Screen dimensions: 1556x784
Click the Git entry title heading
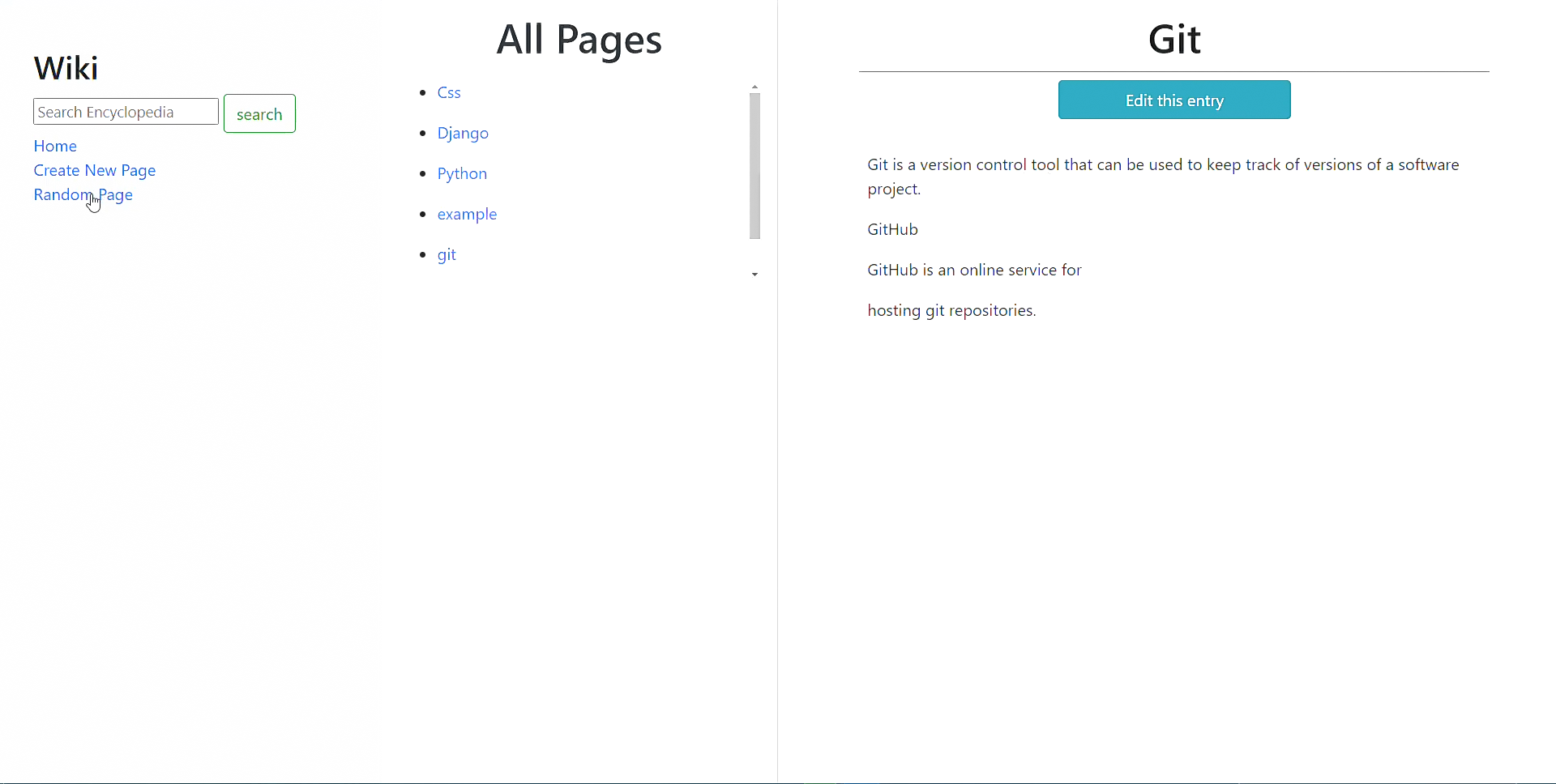coord(1173,39)
